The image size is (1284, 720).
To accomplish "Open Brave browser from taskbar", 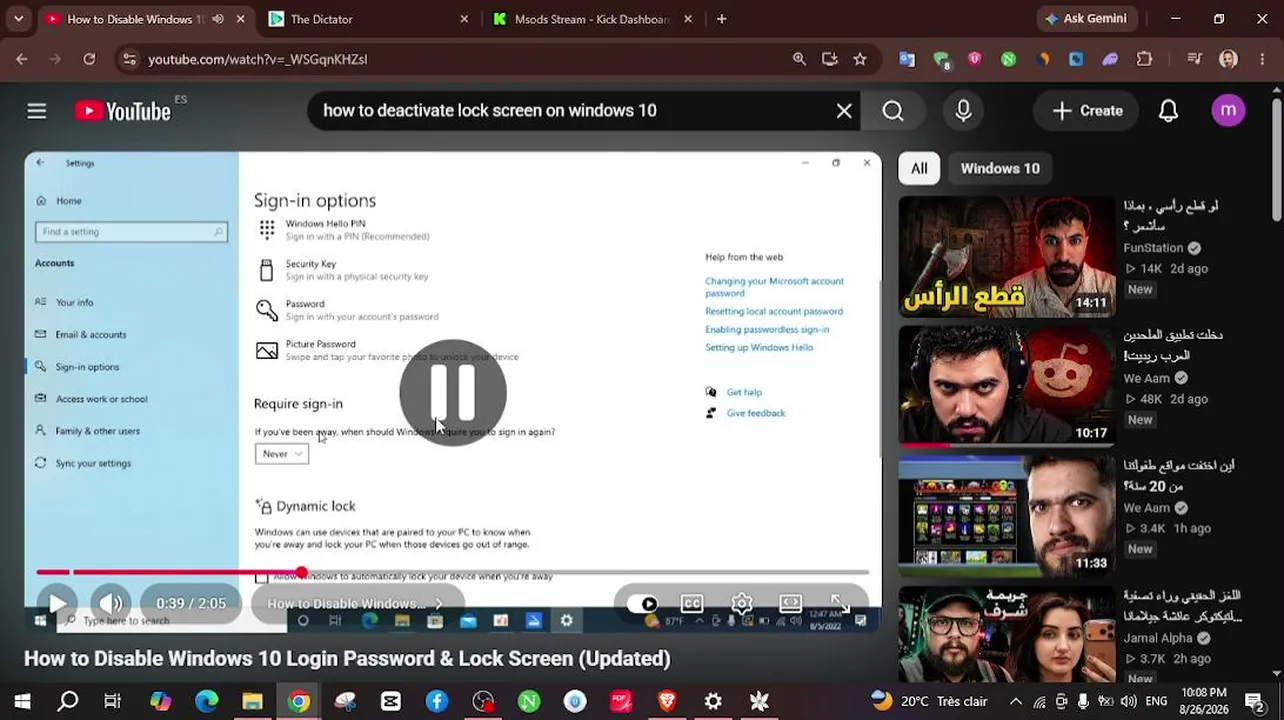I will (x=667, y=701).
